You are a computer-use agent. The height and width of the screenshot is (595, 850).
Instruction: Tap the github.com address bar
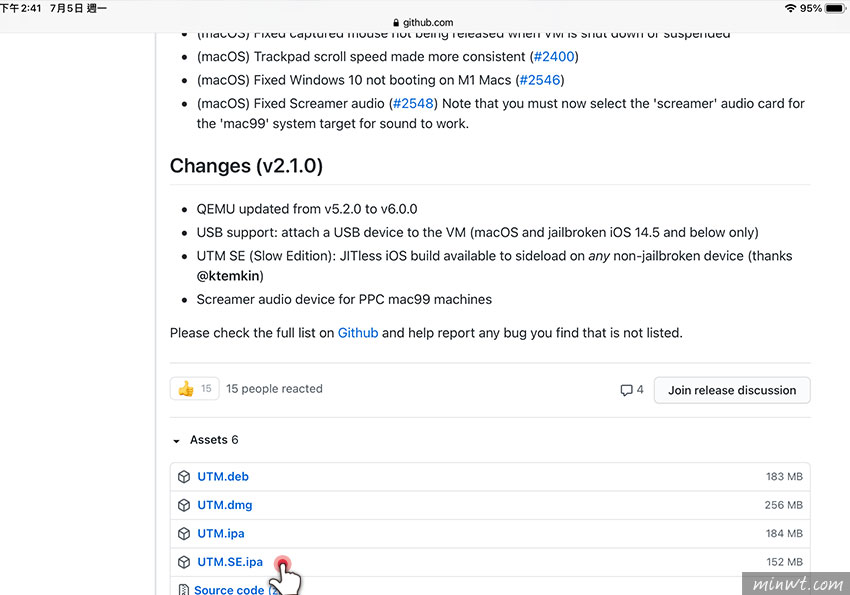[x=423, y=22]
